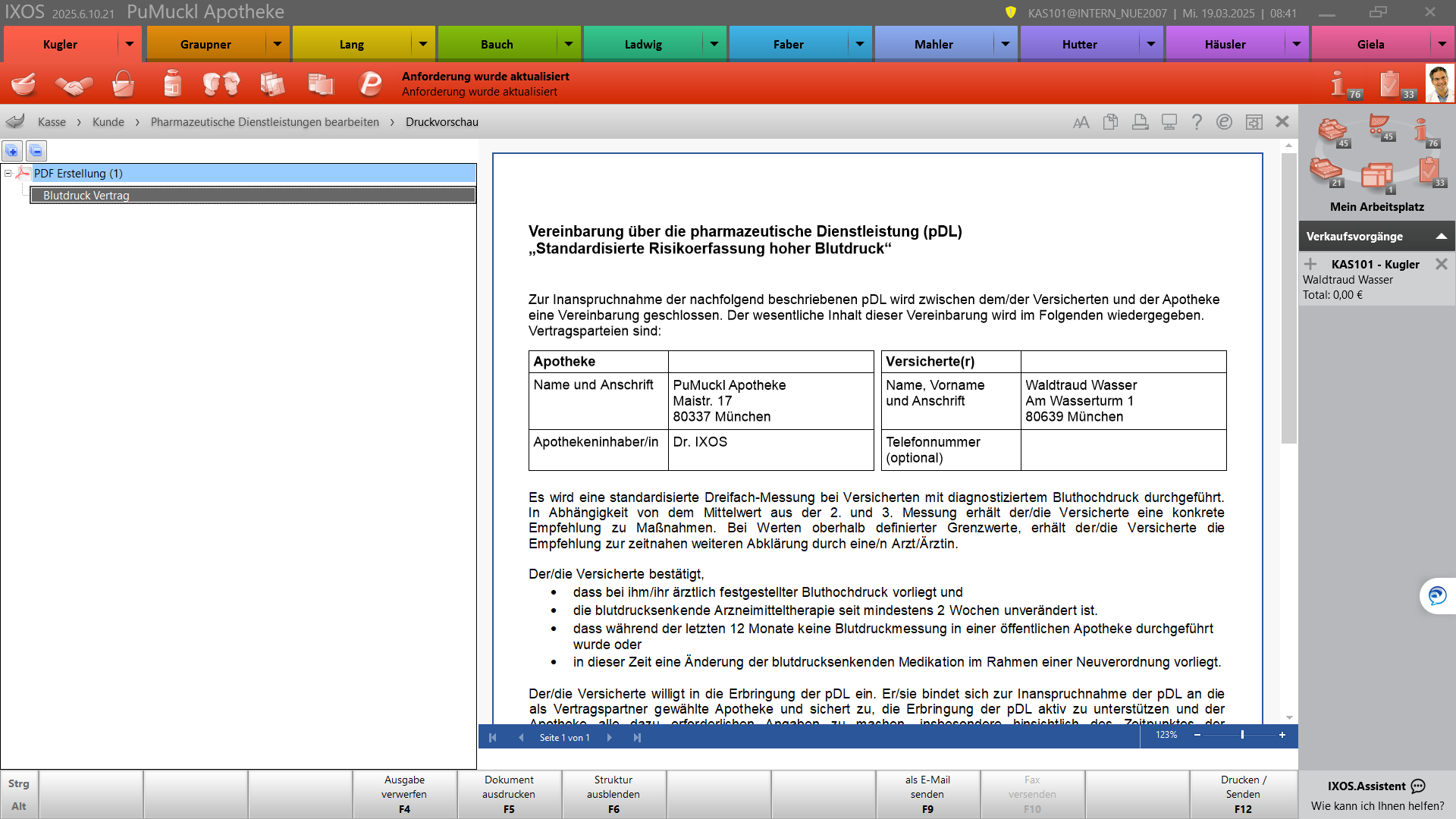
Task: Open the dropdown arrow next to Faber
Action: [860, 44]
